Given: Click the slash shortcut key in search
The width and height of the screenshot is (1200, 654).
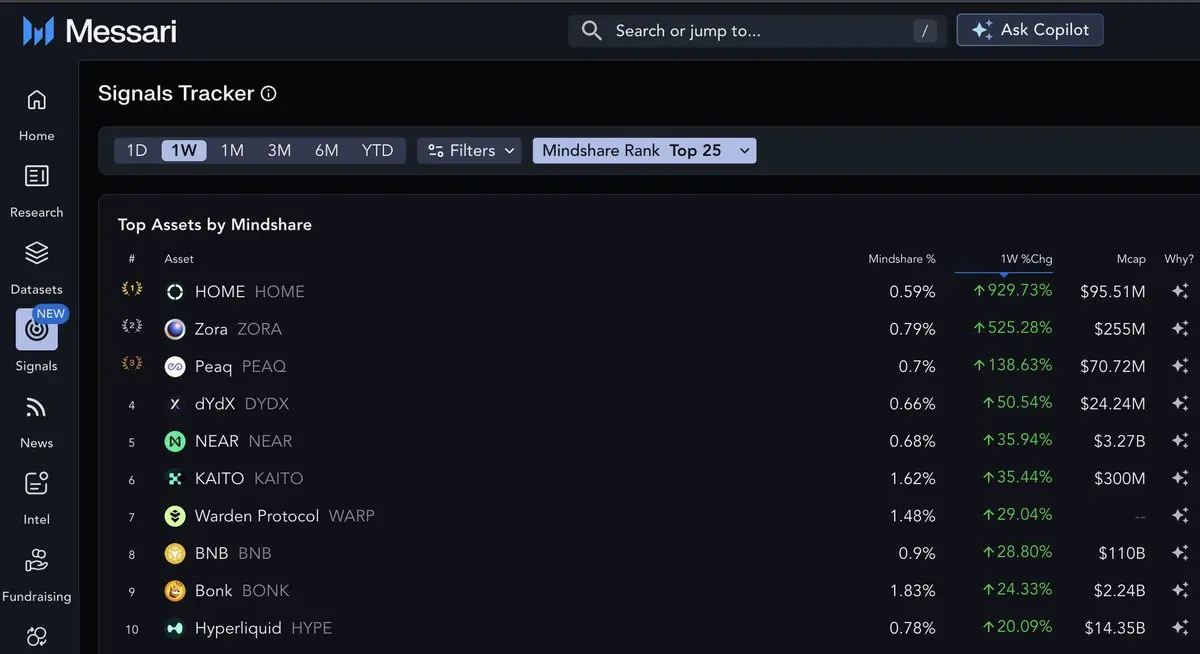Looking at the screenshot, I should 925,31.
